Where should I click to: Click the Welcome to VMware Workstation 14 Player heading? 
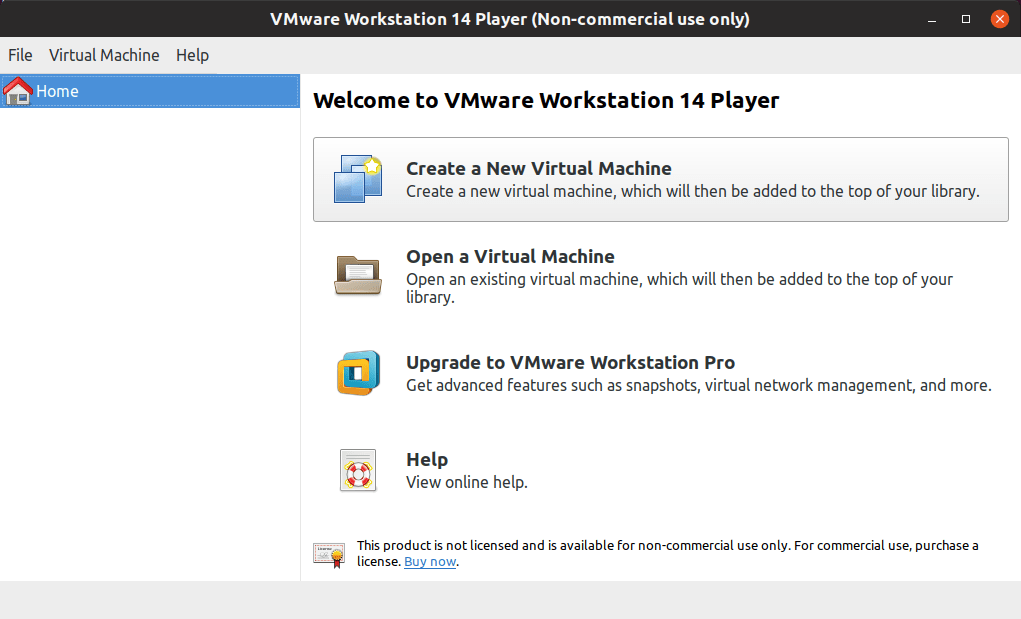coord(546,100)
